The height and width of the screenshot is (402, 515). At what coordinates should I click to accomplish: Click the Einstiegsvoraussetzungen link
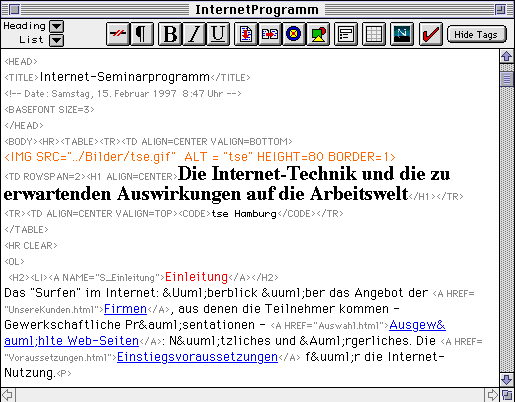pos(197,357)
